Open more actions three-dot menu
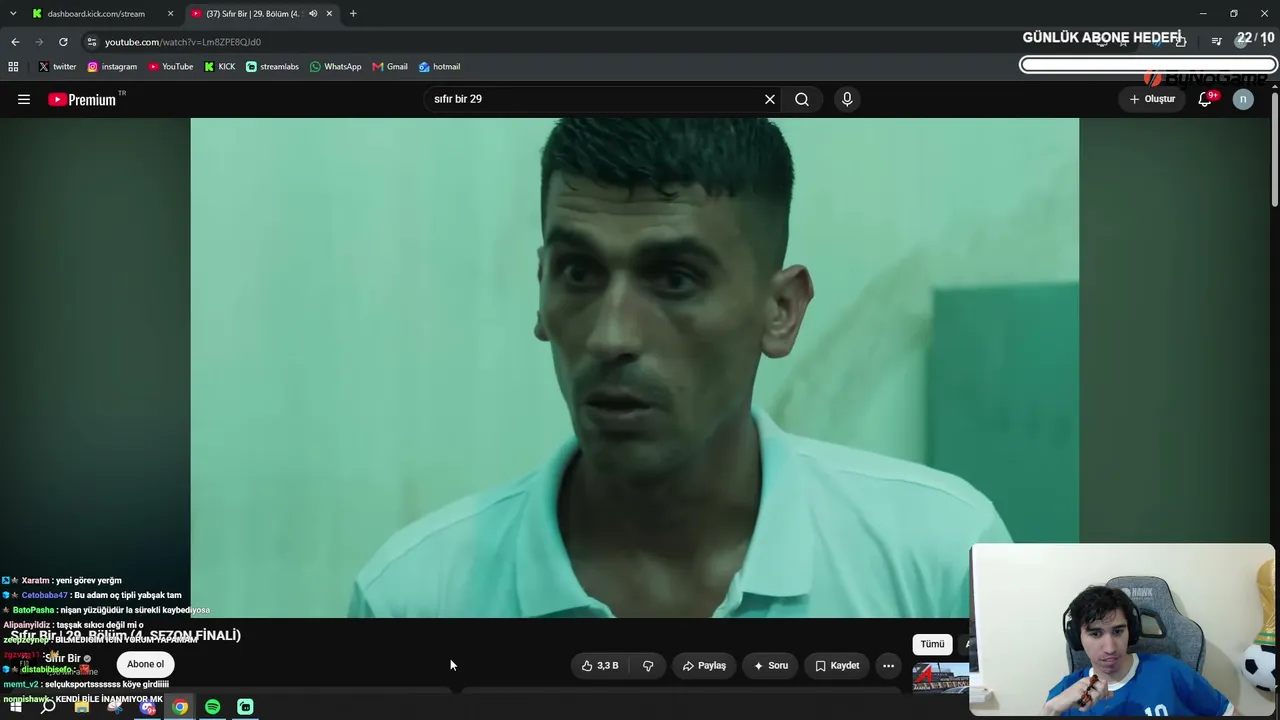The height and width of the screenshot is (720, 1280). 888,665
